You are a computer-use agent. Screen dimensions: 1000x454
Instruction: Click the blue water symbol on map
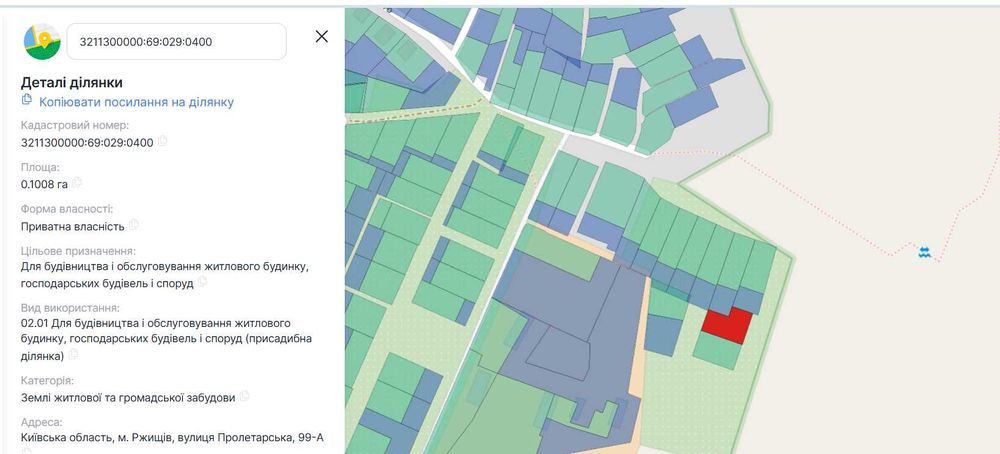pos(925,252)
